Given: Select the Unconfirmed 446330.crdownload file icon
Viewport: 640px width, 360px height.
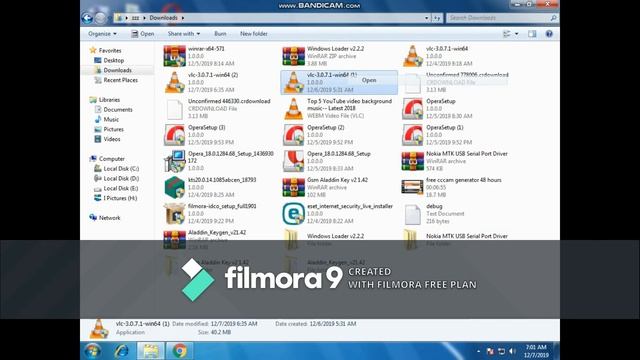Looking at the screenshot, I should 174,109.
